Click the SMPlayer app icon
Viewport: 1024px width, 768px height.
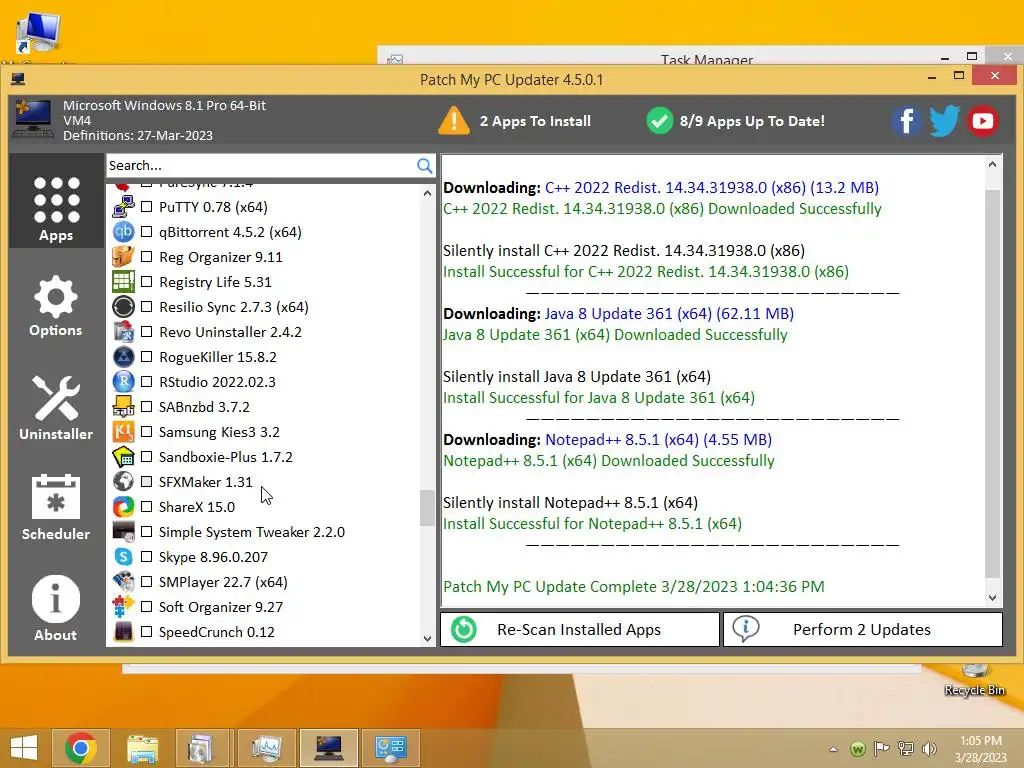(123, 581)
